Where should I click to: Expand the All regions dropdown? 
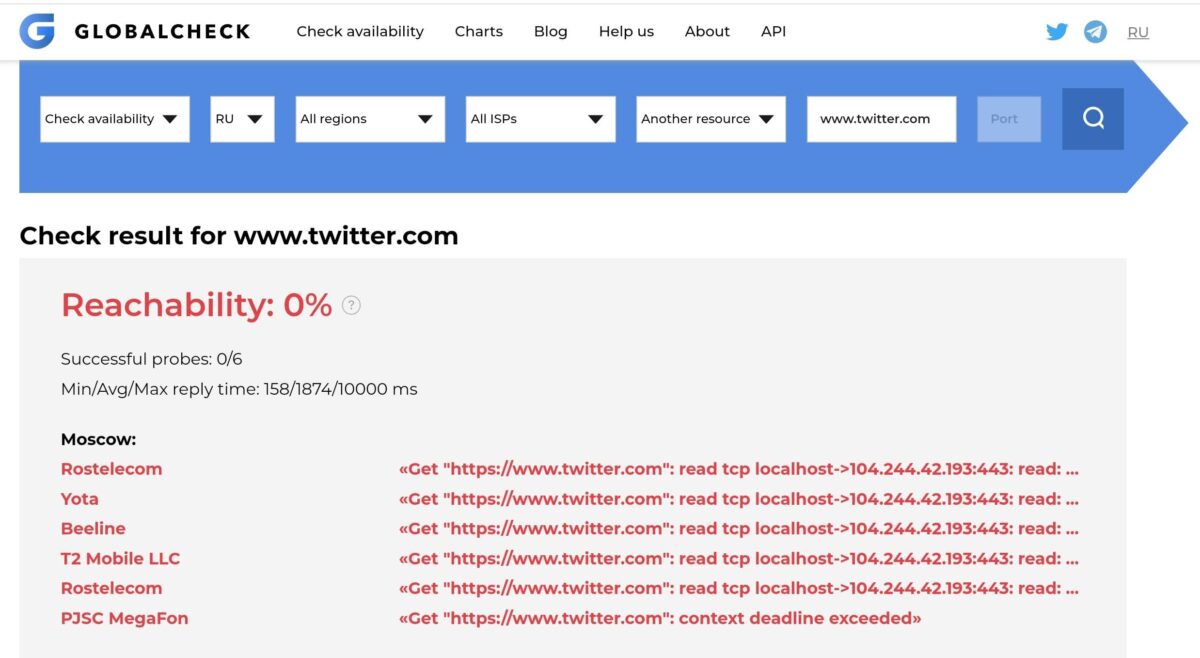370,119
